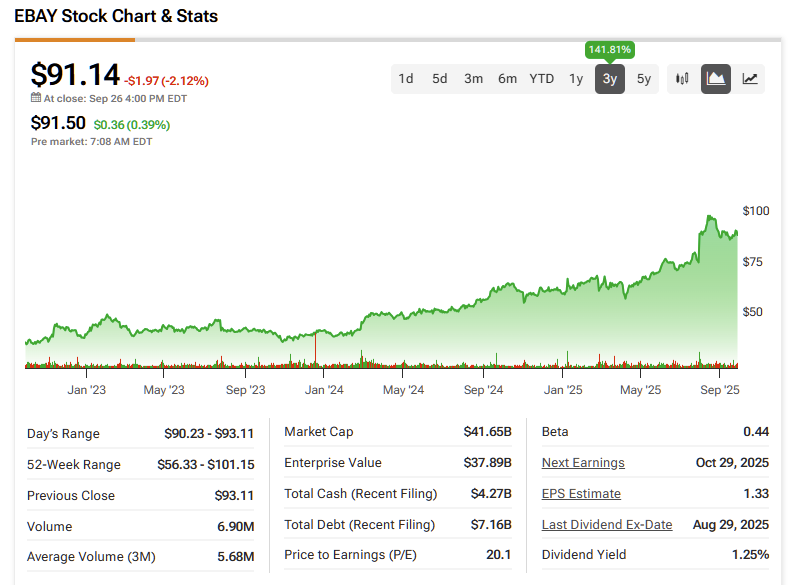
Task: Select the 6m time range
Action: pyautogui.click(x=507, y=79)
